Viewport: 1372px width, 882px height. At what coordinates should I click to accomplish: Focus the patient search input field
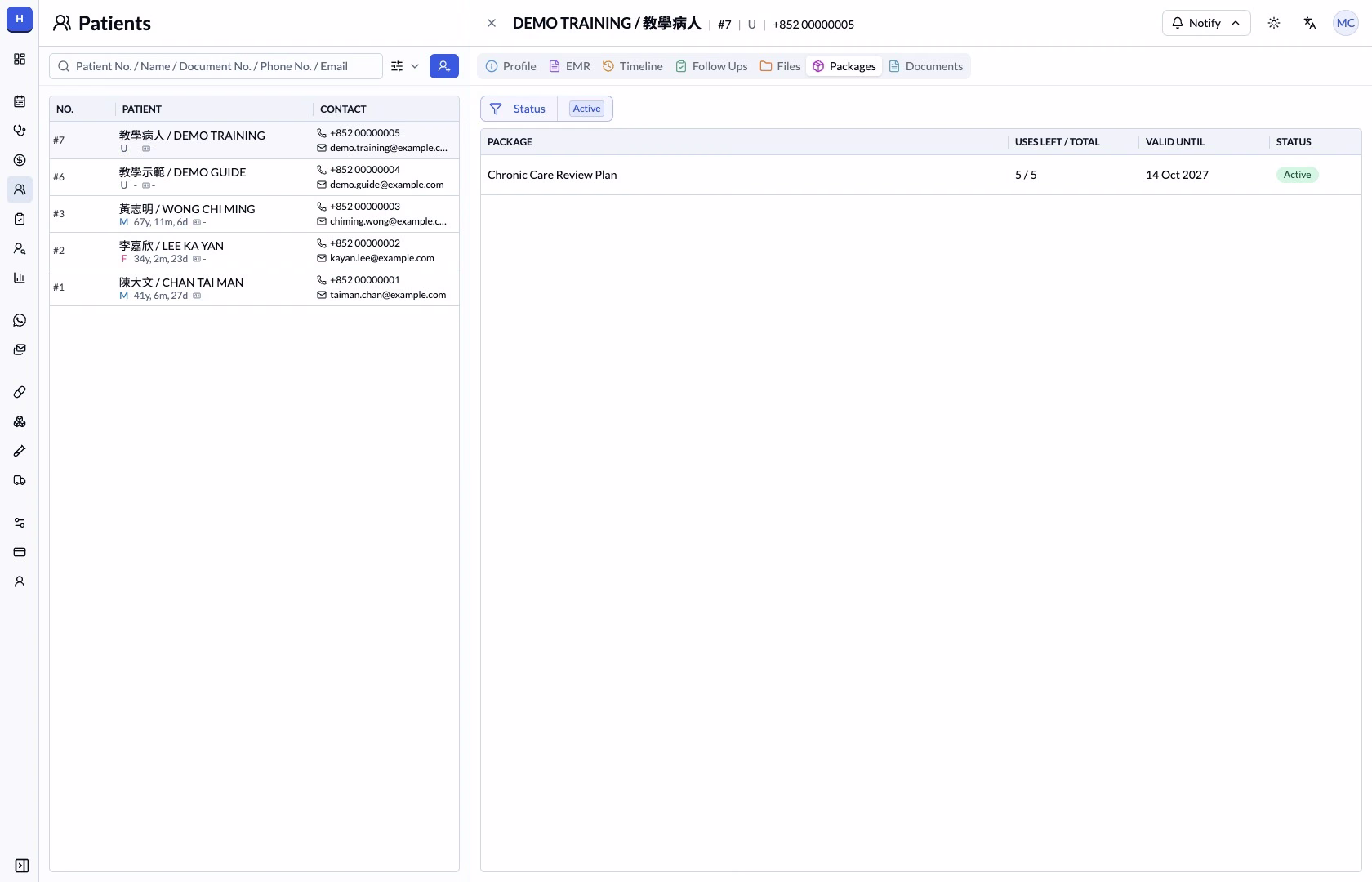point(216,66)
